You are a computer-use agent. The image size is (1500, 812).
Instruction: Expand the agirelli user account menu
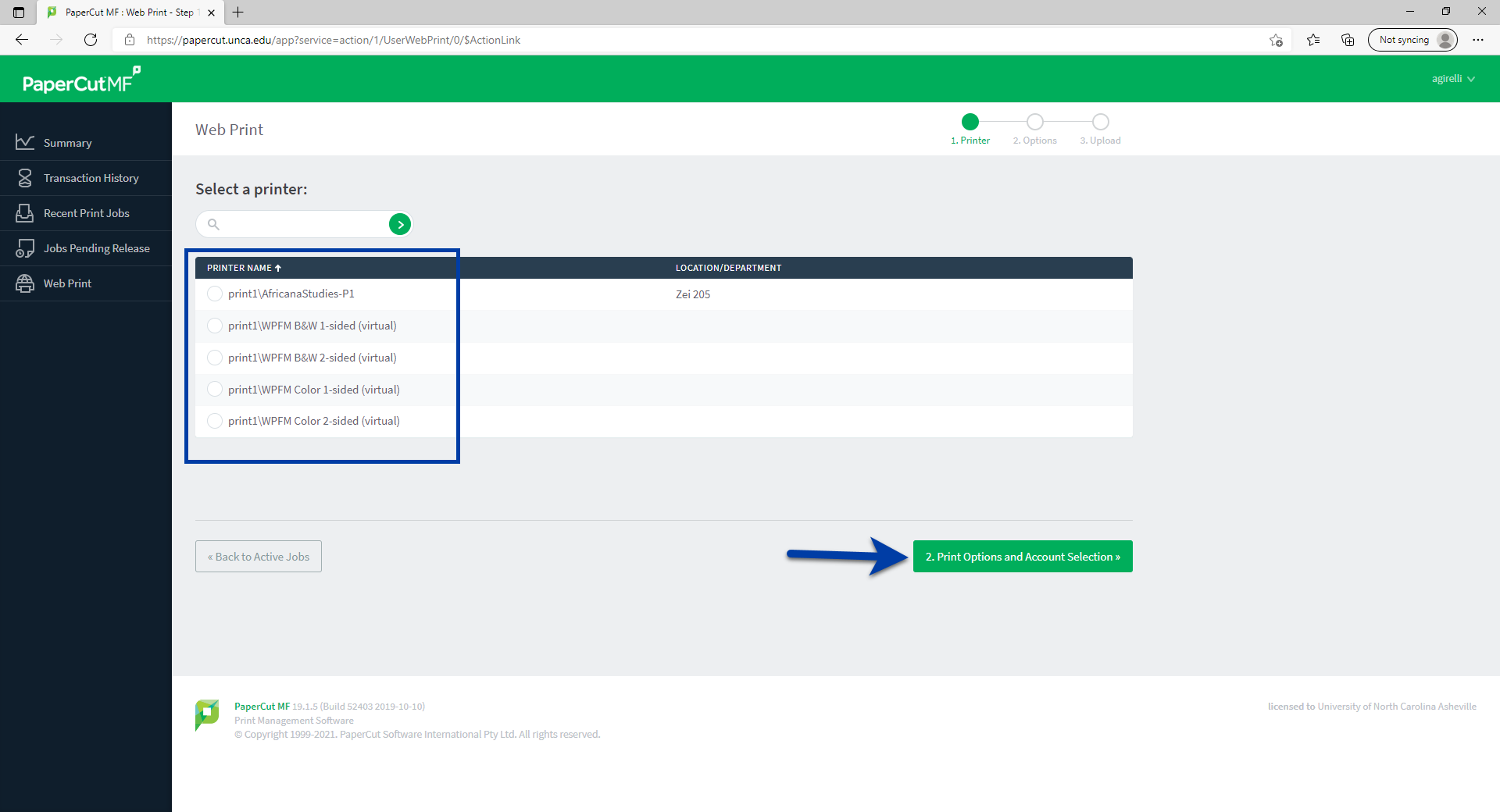pos(1452,79)
